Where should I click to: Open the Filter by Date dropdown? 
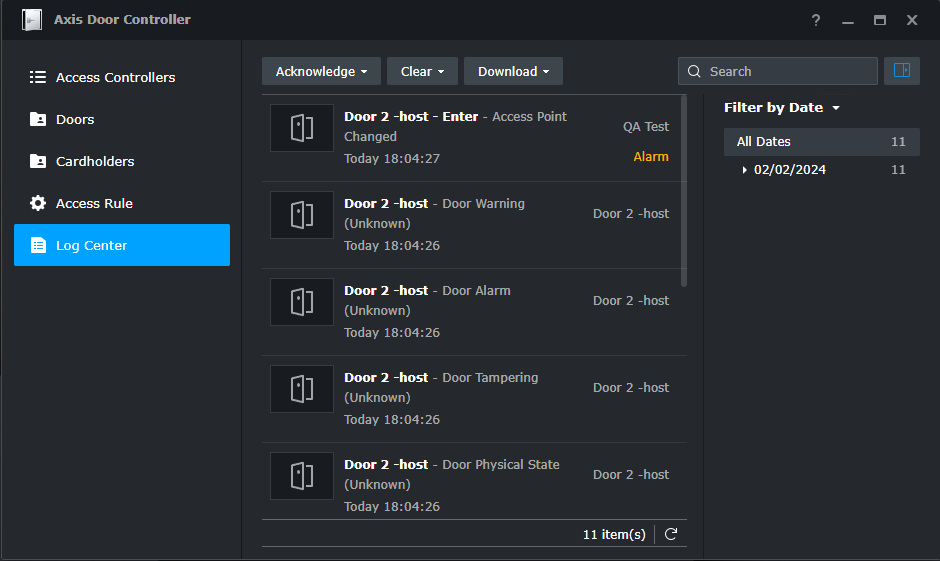pyautogui.click(x=782, y=108)
